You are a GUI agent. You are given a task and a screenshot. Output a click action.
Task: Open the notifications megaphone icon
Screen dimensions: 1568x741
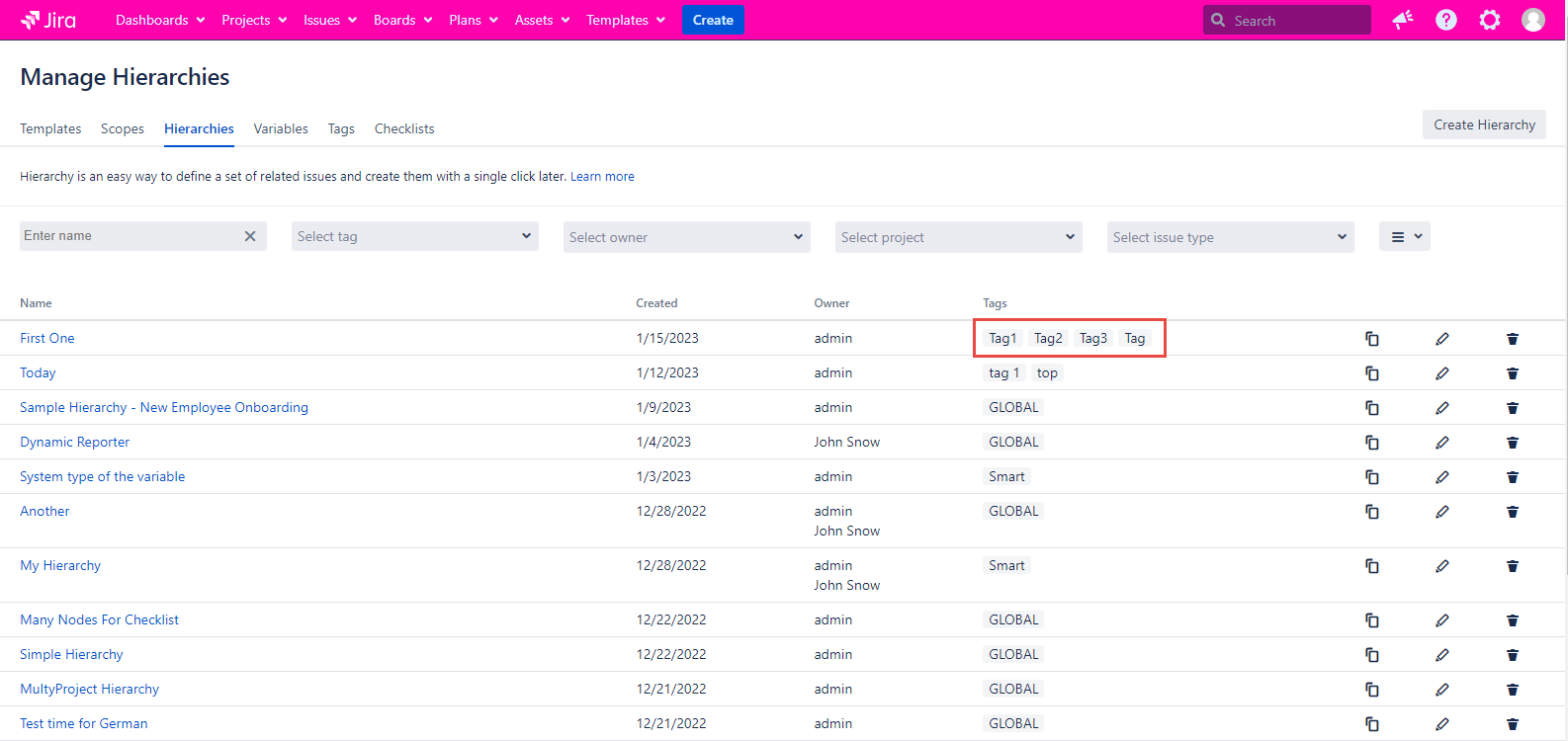coord(1402,20)
